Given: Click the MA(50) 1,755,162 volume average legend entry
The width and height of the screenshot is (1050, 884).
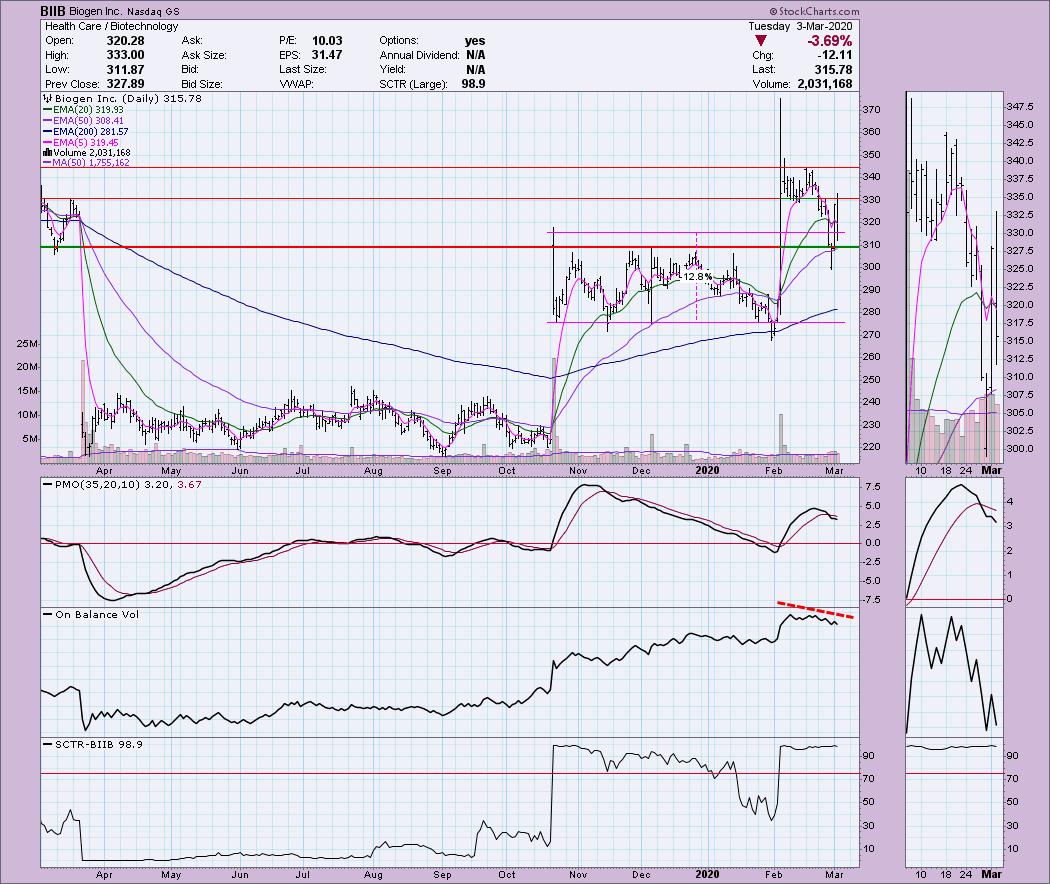Looking at the screenshot, I should [92, 163].
